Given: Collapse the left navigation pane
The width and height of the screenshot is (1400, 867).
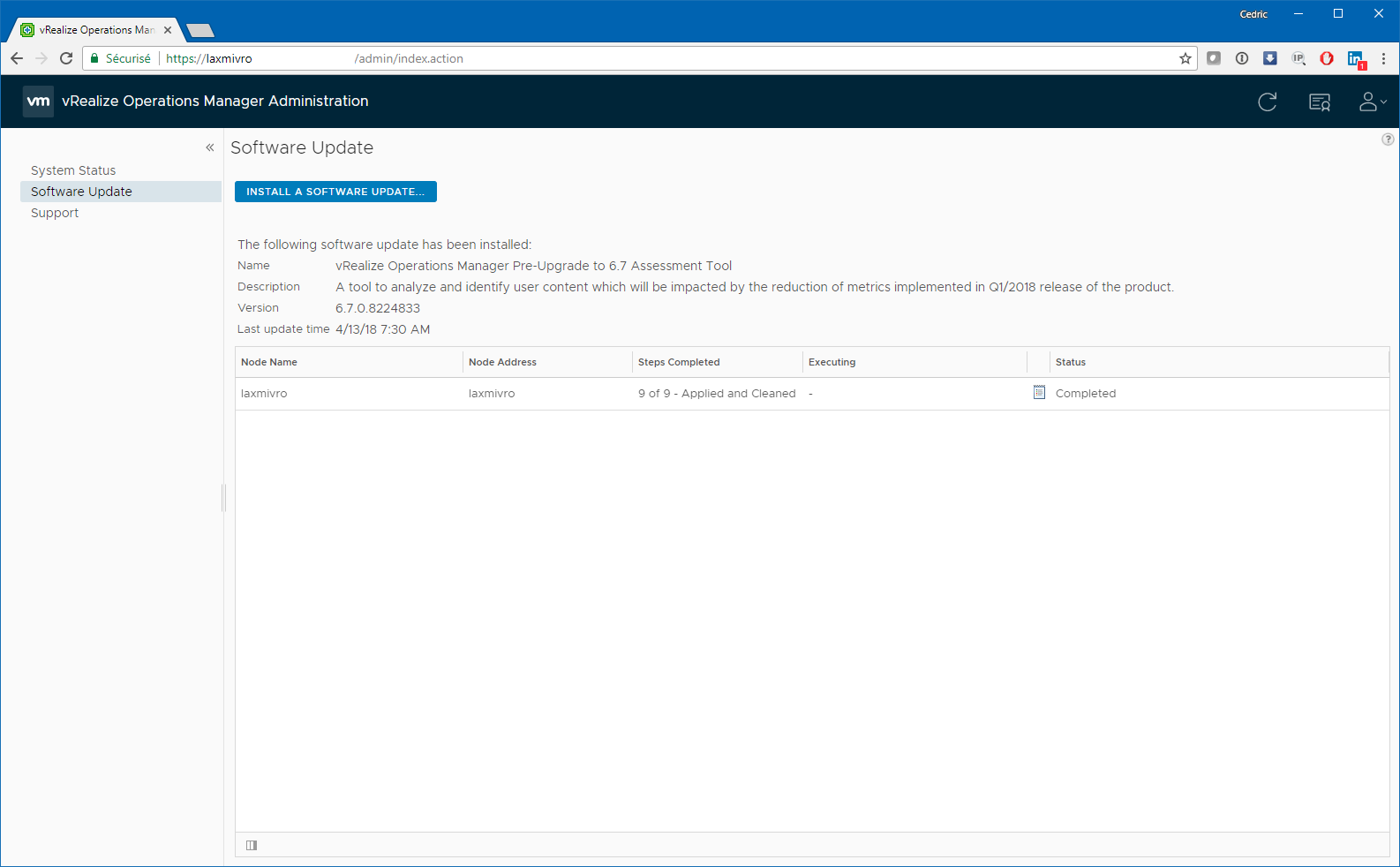Looking at the screenshot, I should (x=210, y=147).
